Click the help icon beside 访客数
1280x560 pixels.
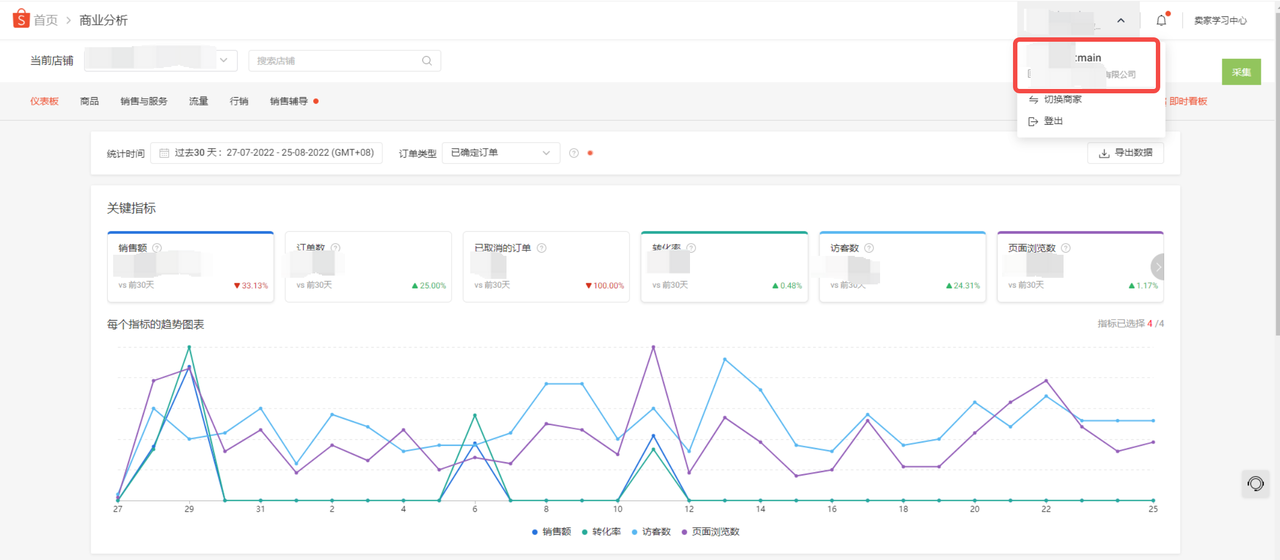pyautogui.click(x=869, y=248)
